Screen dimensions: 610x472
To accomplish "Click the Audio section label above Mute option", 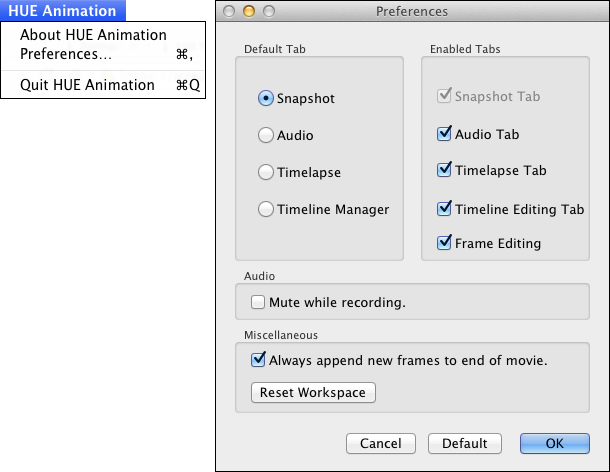I will (x=259, y=276).
